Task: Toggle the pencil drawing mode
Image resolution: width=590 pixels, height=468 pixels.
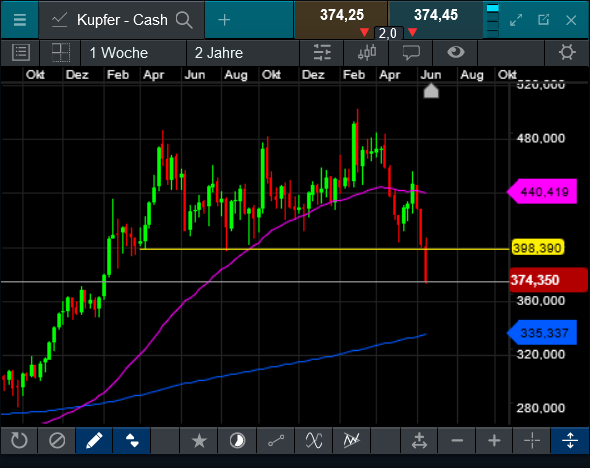Action: coord(94,440)
